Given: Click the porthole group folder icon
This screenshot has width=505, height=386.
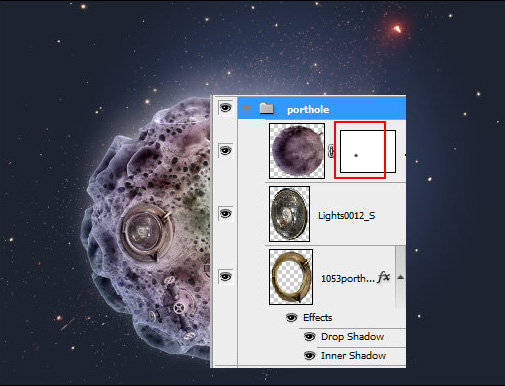Looking at the screenshot, I should [x=266, y=109].
